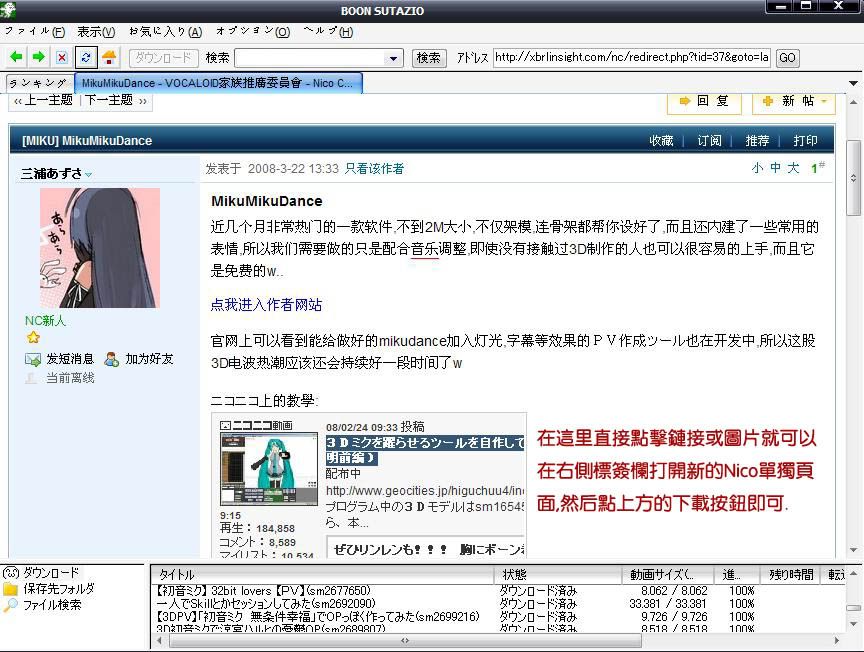Sort by the 動画サイズ column header
This screenshot has width=864, height=652.
[x=668, y=575]
